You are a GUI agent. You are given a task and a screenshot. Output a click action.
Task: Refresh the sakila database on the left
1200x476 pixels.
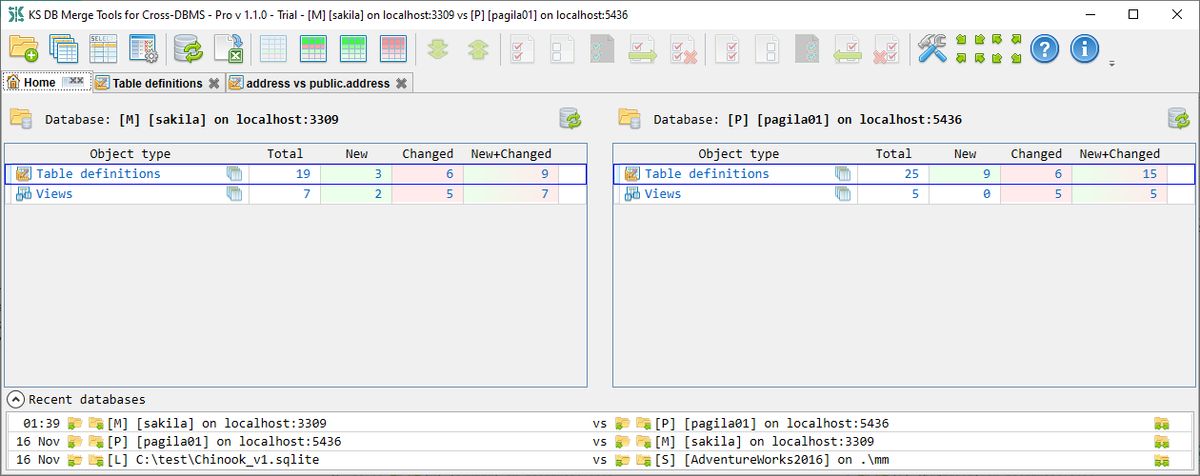click(x=570, y=119)
